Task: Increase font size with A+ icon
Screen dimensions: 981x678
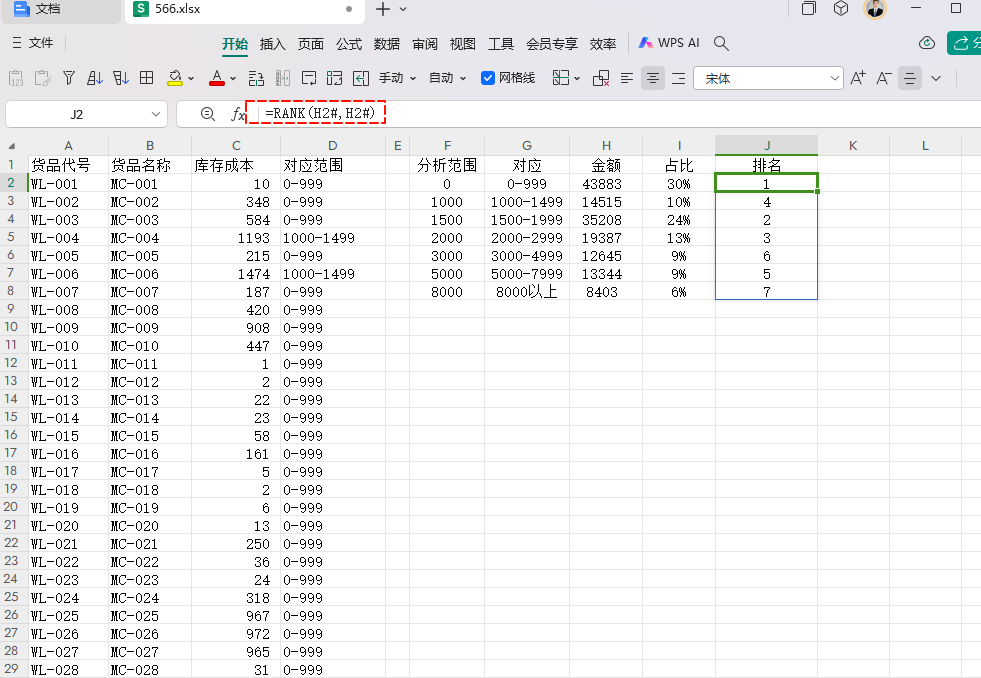Action: 858,78
